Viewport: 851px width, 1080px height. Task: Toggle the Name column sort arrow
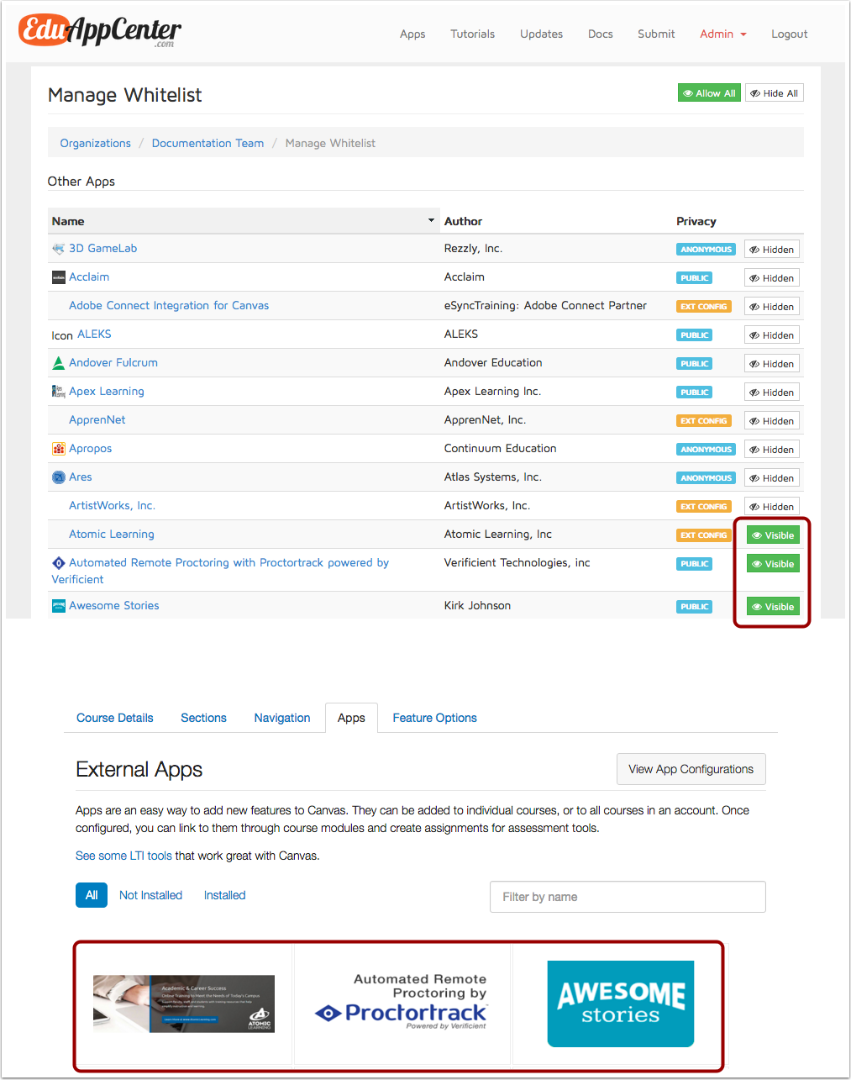pyautogui.click(x=431, y=220)
